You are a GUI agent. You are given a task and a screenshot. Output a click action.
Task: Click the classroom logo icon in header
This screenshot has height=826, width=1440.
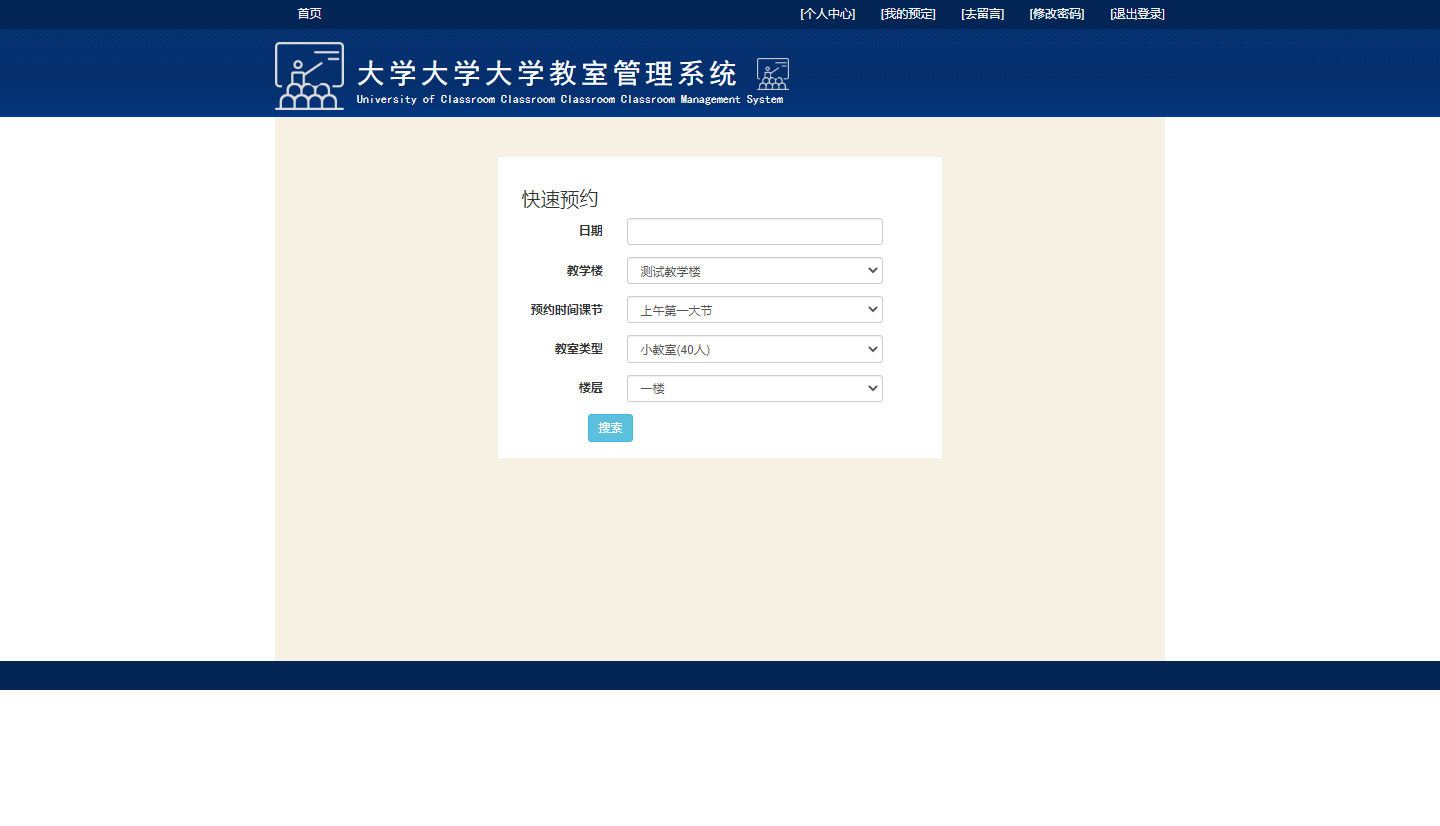pyautogui.click(x=310, y=76)
